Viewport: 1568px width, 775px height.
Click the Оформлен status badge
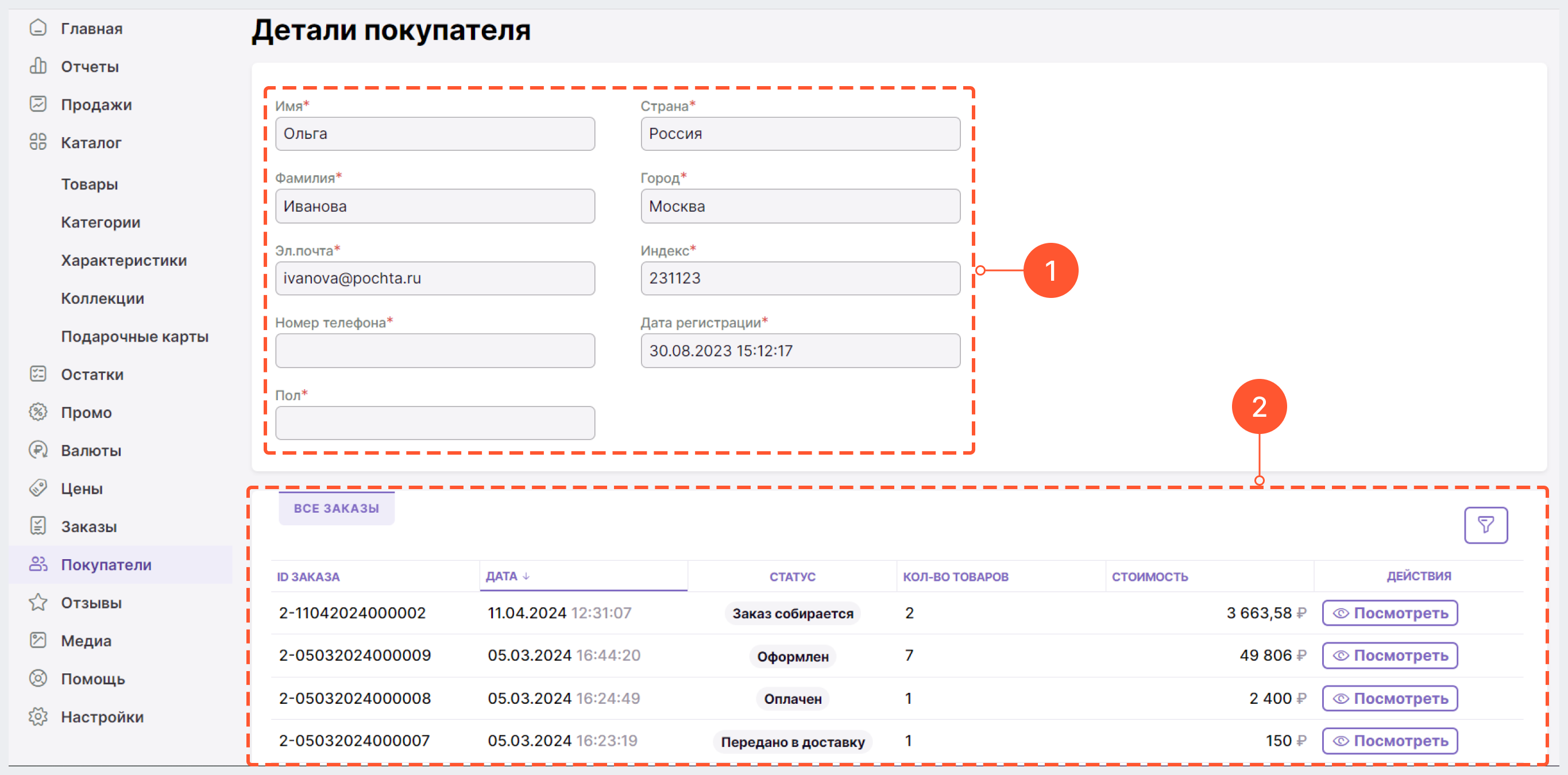tap(793, 656)
